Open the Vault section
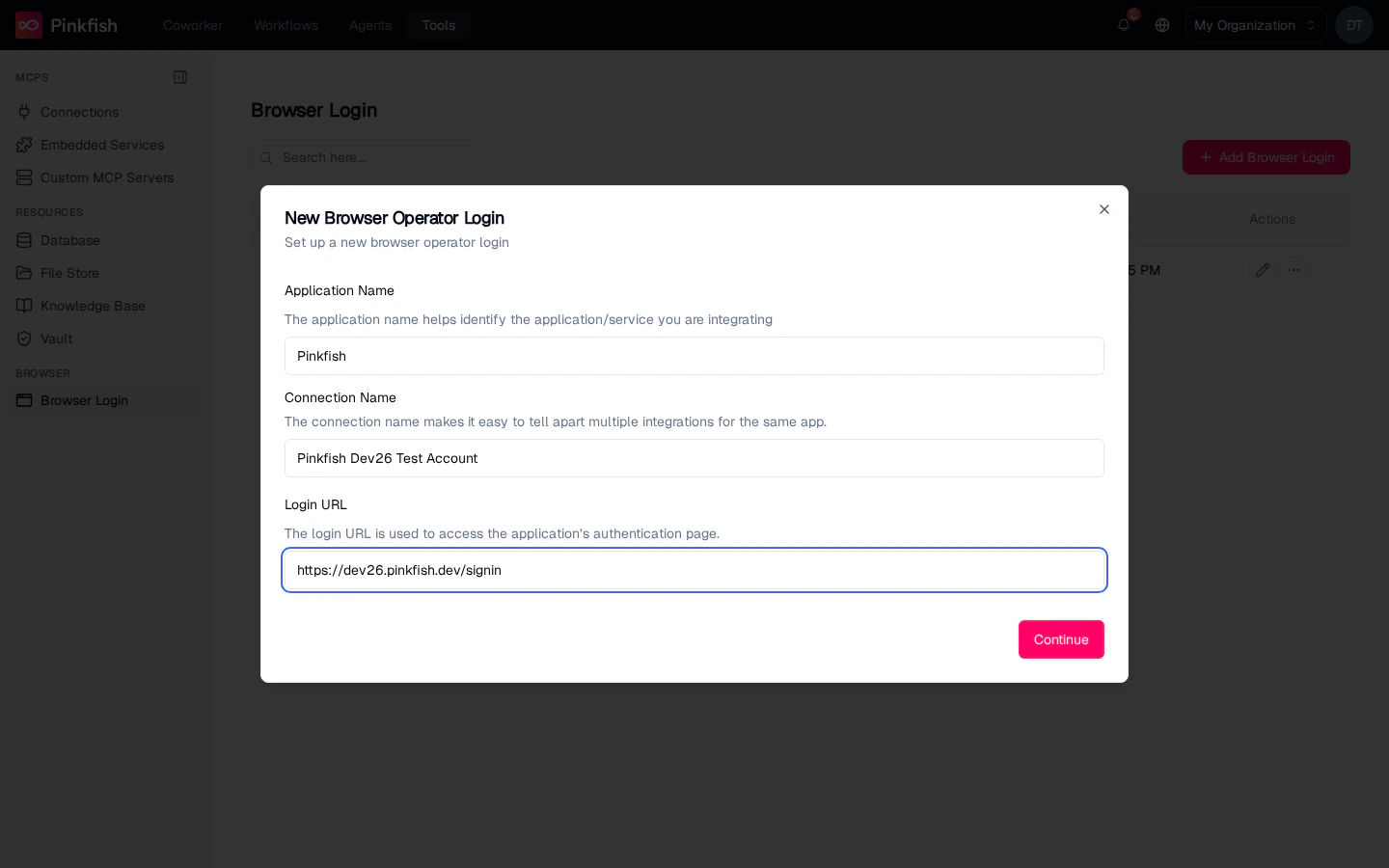Viewport: 1389px width, 868px height. click(x=56, y=339)
